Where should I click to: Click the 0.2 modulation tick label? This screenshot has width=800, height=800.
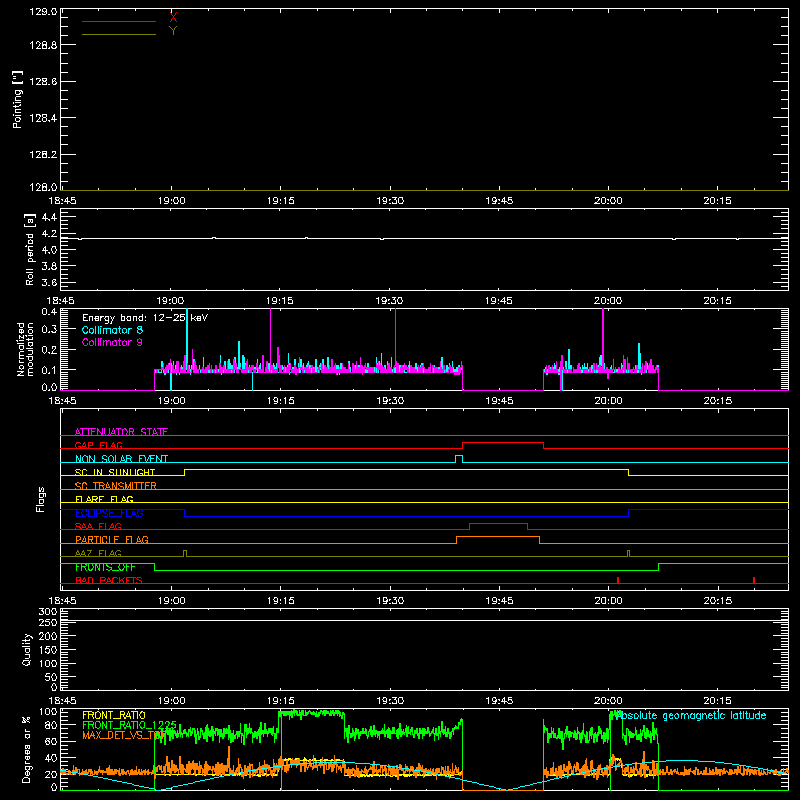point(49,349)
